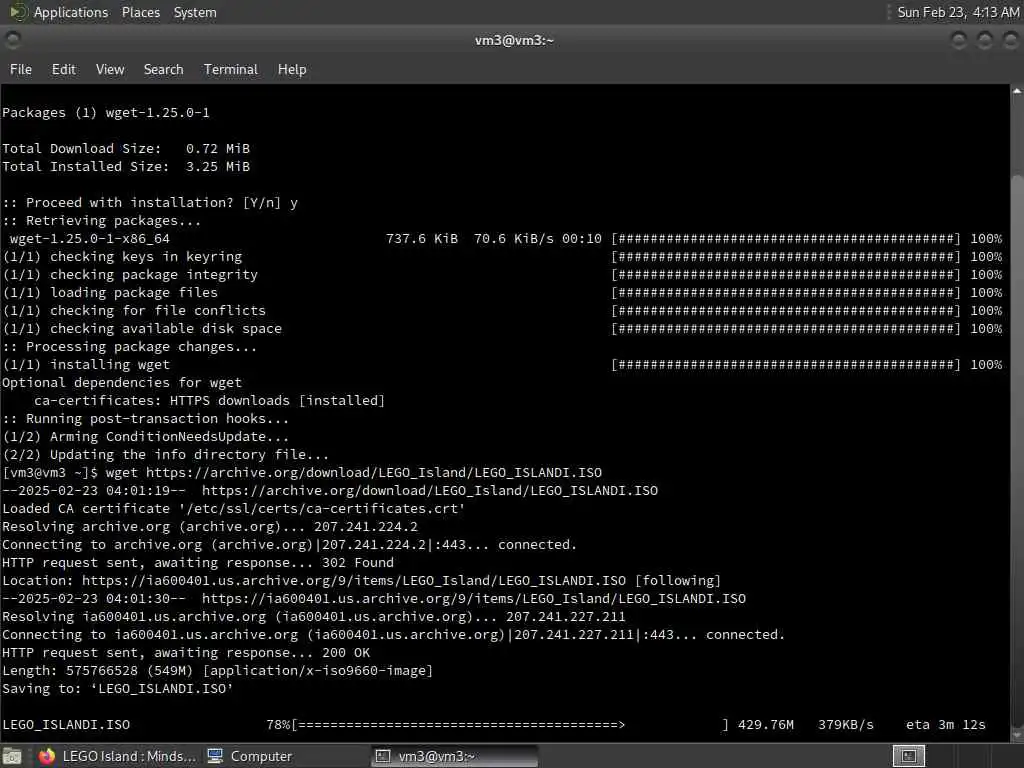Screen dimensions: 1024x768
Task: Click the installing wget progress bar
Action: coord(786,365)
